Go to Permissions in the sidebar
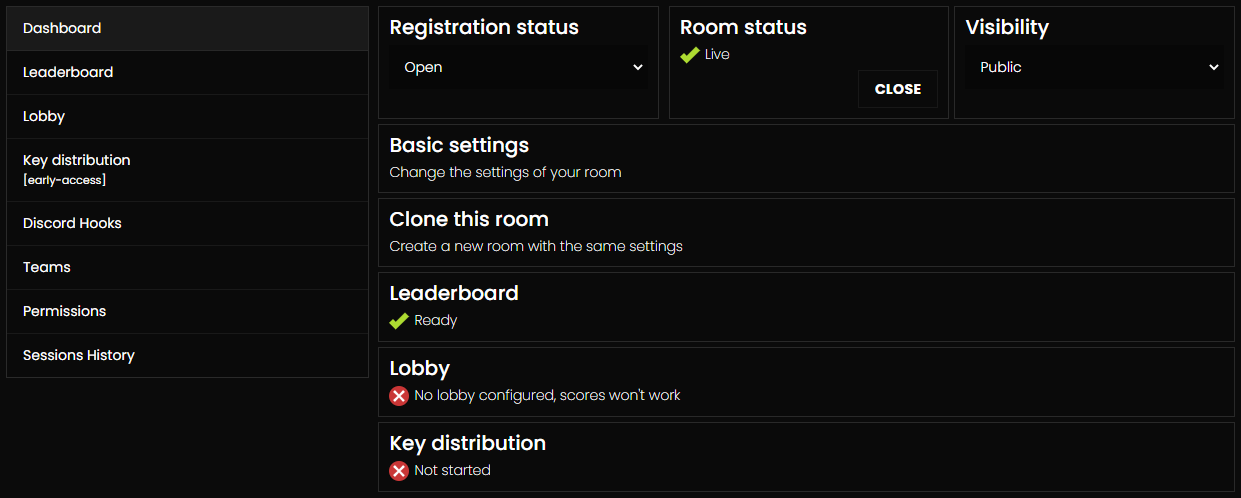The image size is (1241, 498). (x=187, y=312)
